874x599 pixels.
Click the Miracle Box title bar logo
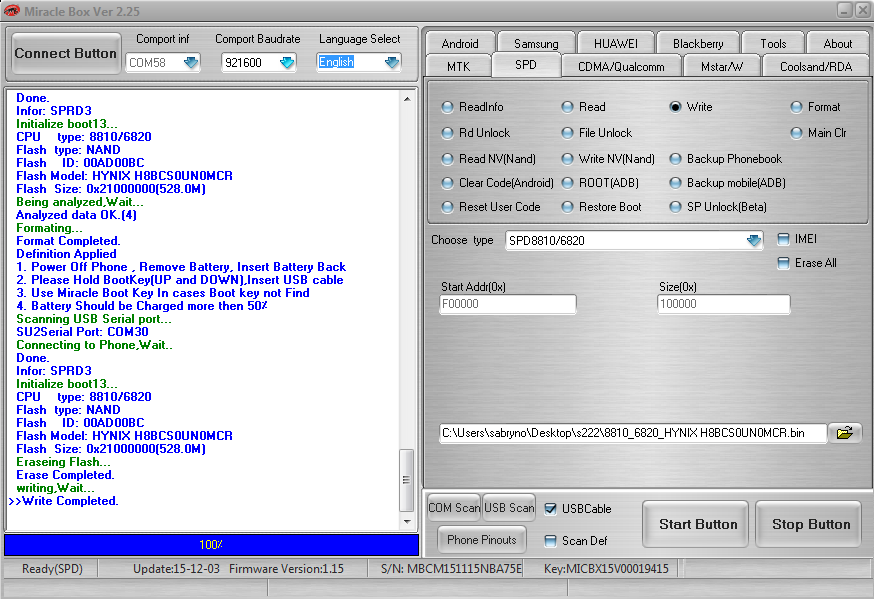click(11, 11)
